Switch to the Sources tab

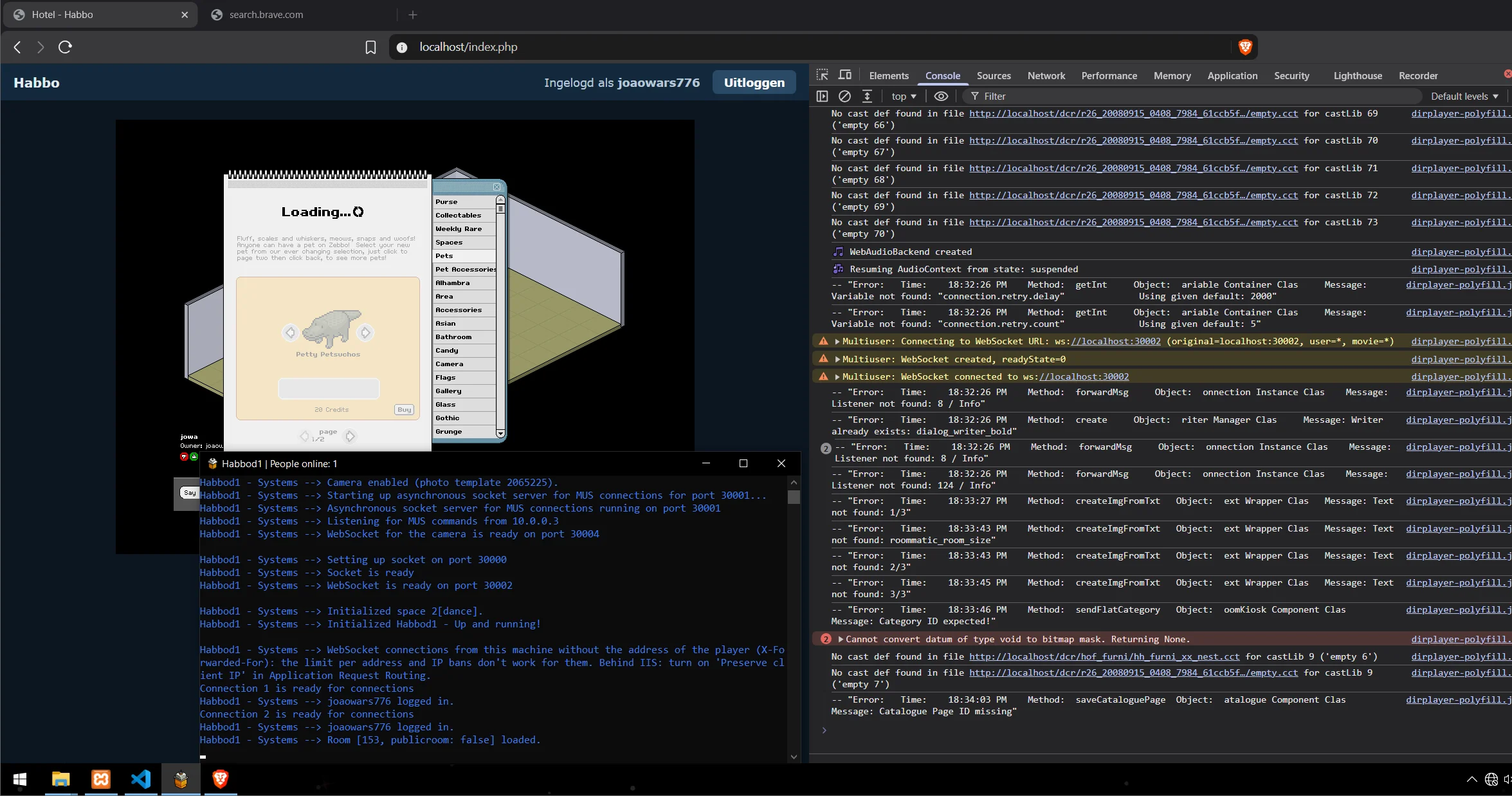[x=994, y=75]
